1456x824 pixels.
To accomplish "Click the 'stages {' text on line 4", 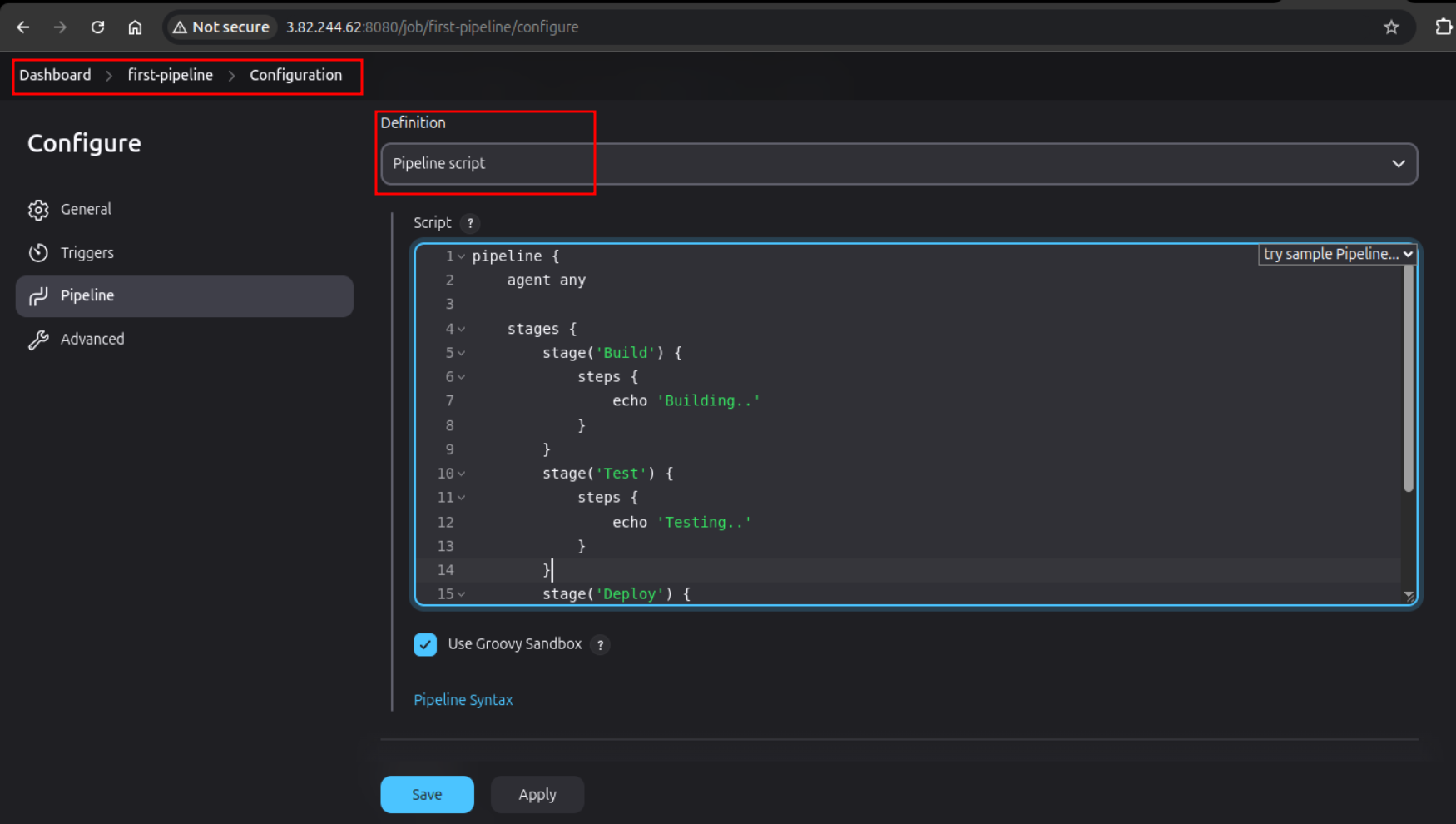I will [x=542, y=329].
